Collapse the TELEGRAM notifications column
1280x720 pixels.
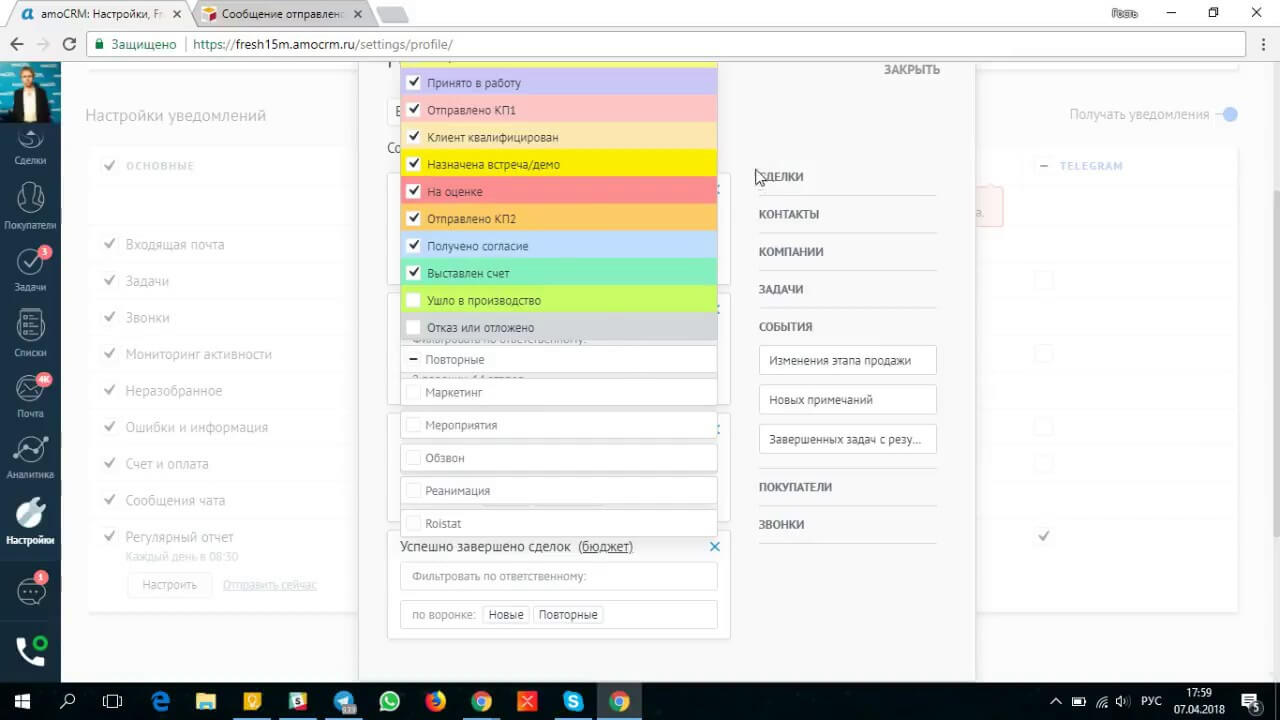pyautogui.click(x=1044, y=165)
